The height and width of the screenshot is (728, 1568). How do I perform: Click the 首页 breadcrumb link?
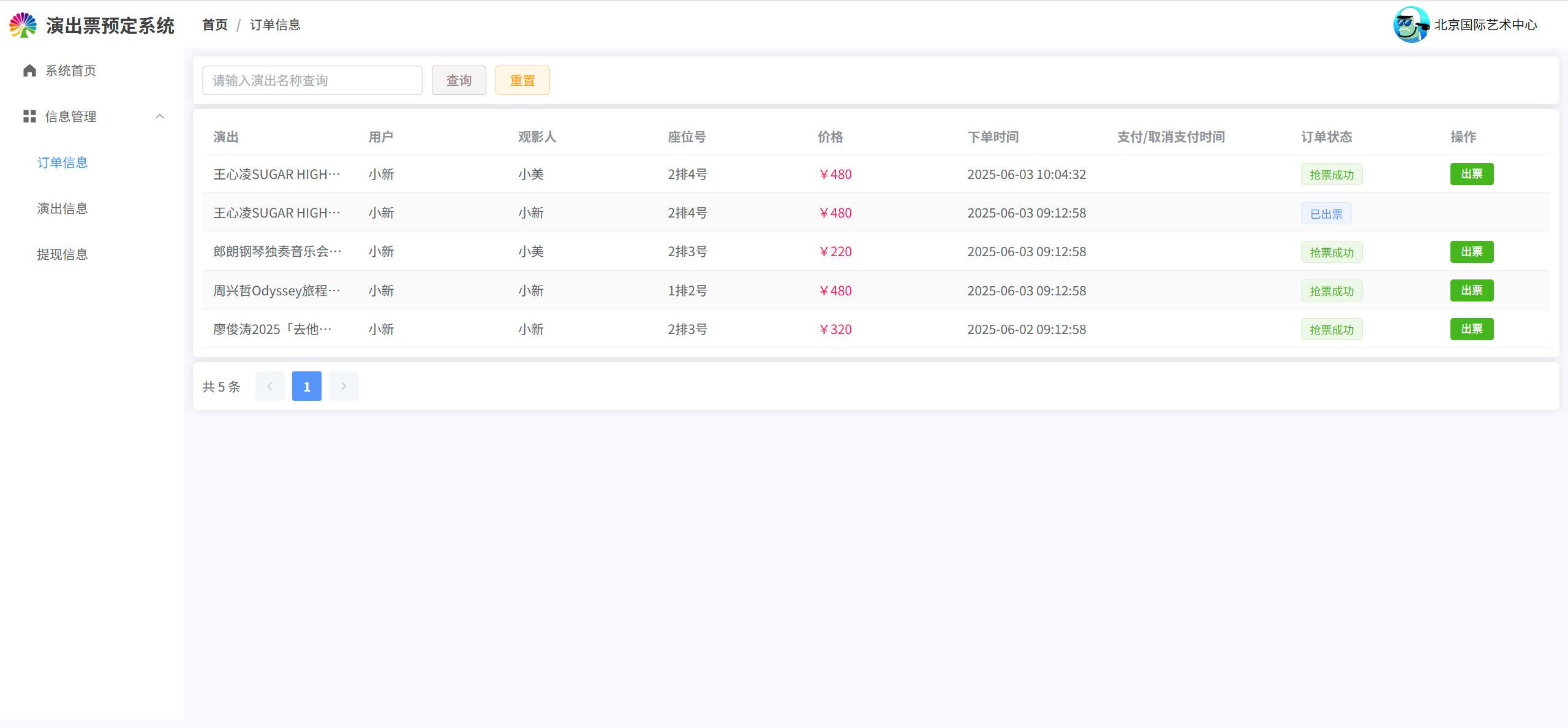(x=215, y=25)
